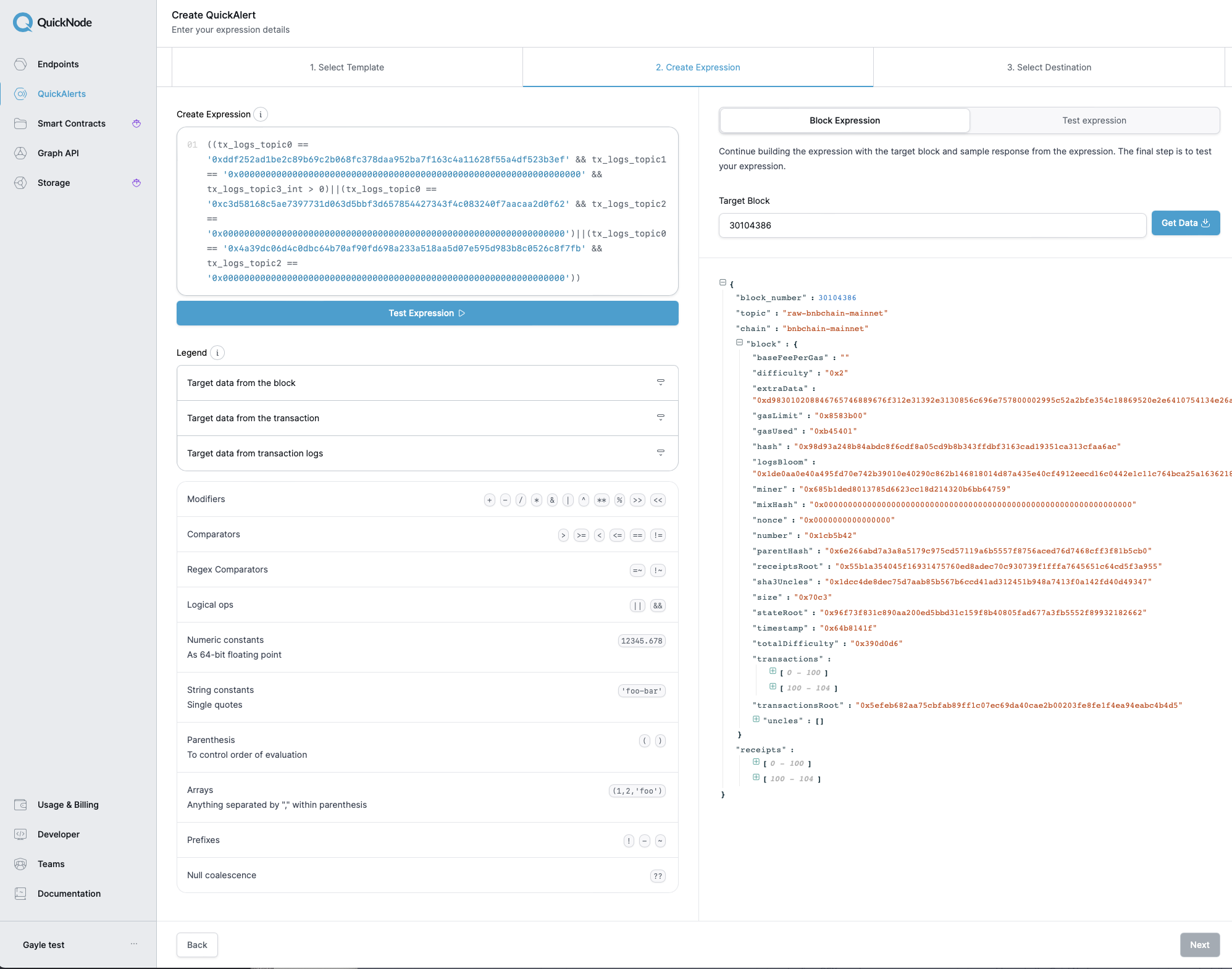Expand Target data from the block

tap(427, 383)
